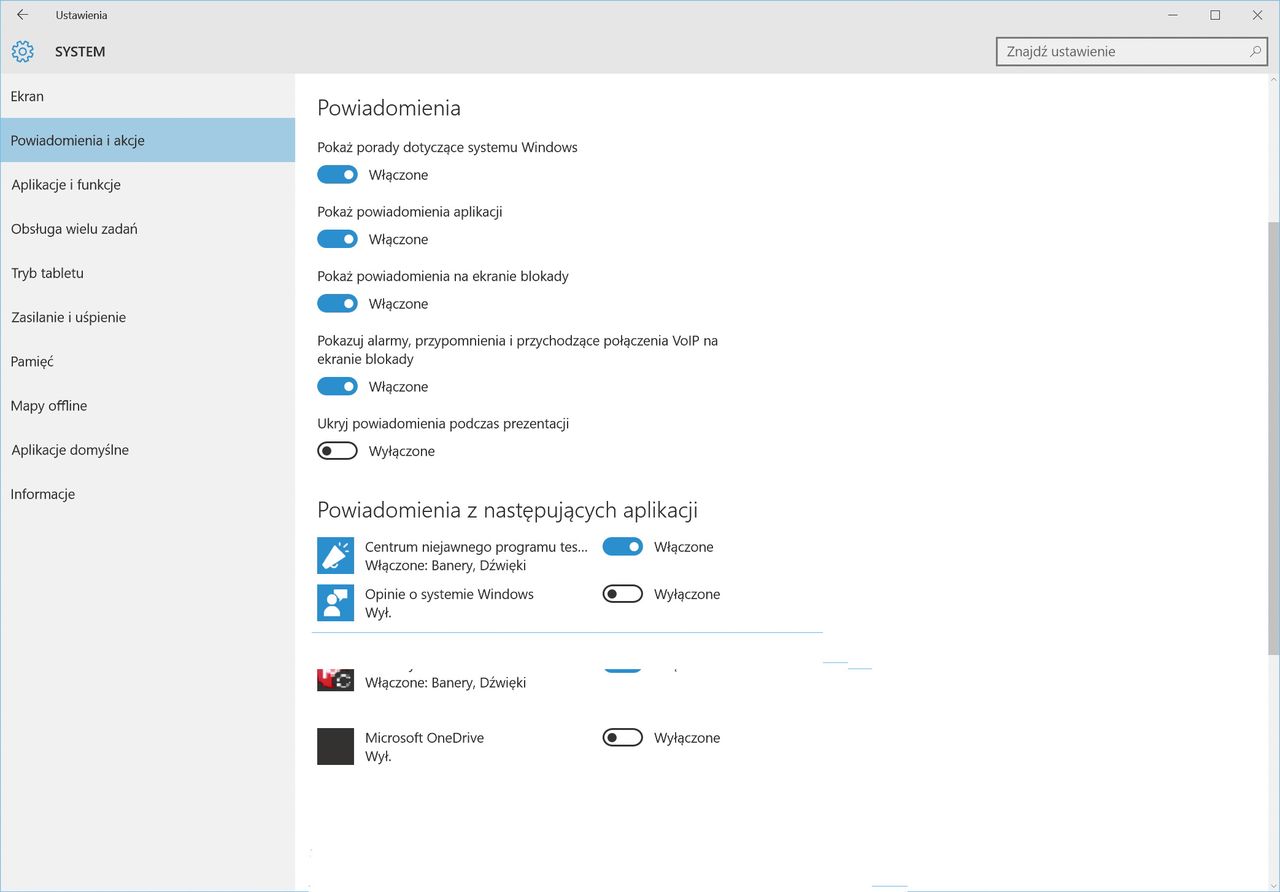Toggle alarms and VoIP calls lock screen switch
Screen dimensions: 1280x892
pos(337,387)
